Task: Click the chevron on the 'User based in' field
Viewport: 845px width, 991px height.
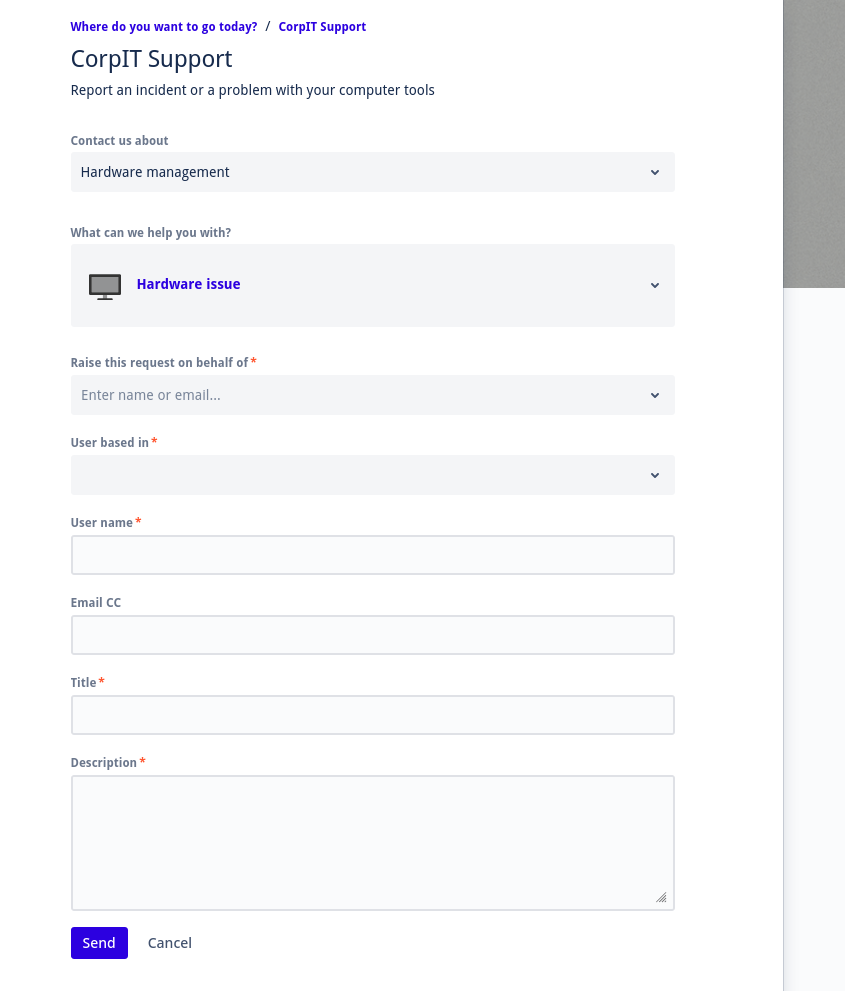Action: (x=655, y=475)
